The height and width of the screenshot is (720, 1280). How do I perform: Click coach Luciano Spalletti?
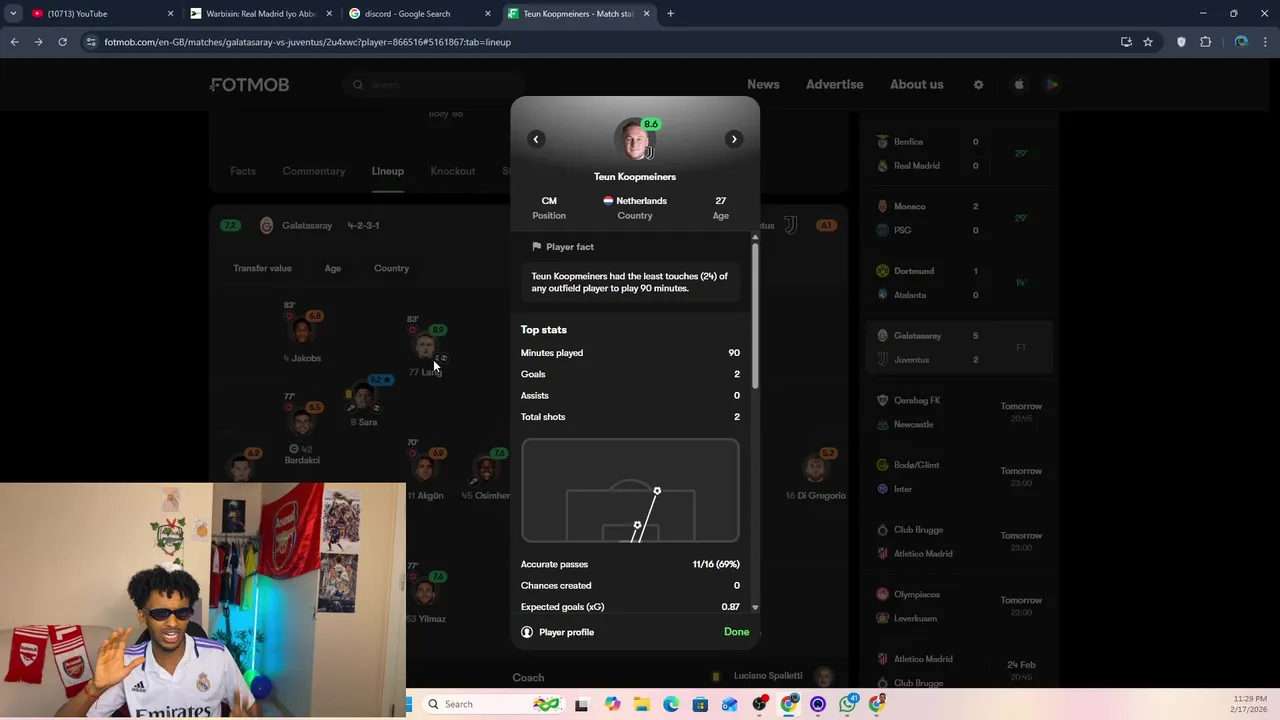(x=770, y=677)
